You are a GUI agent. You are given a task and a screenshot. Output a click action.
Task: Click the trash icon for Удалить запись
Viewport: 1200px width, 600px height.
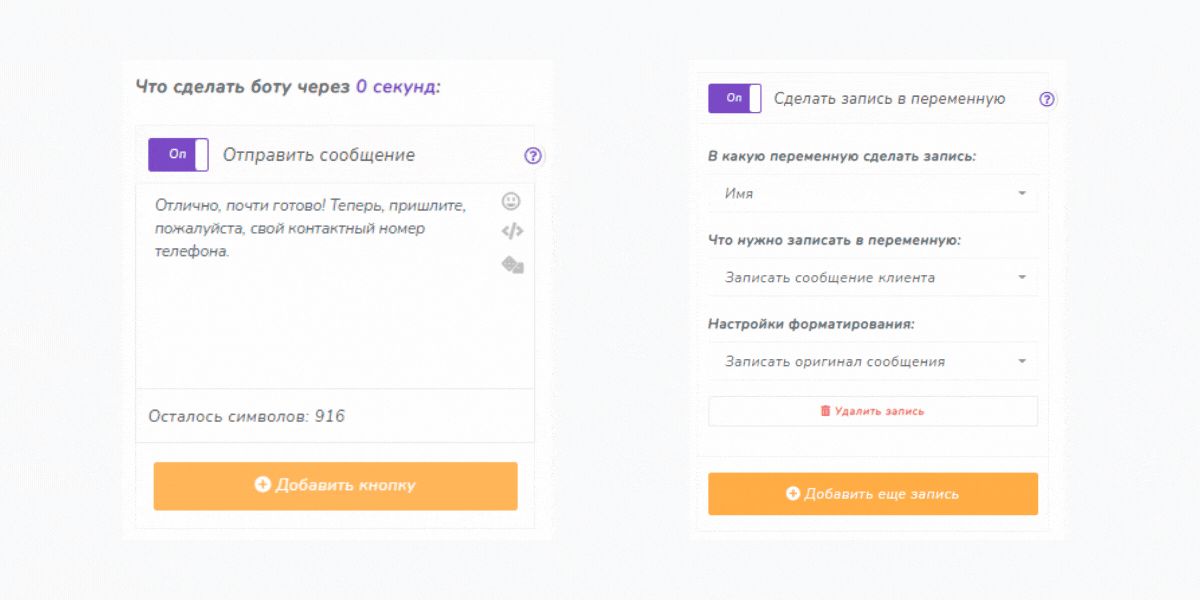825,411
